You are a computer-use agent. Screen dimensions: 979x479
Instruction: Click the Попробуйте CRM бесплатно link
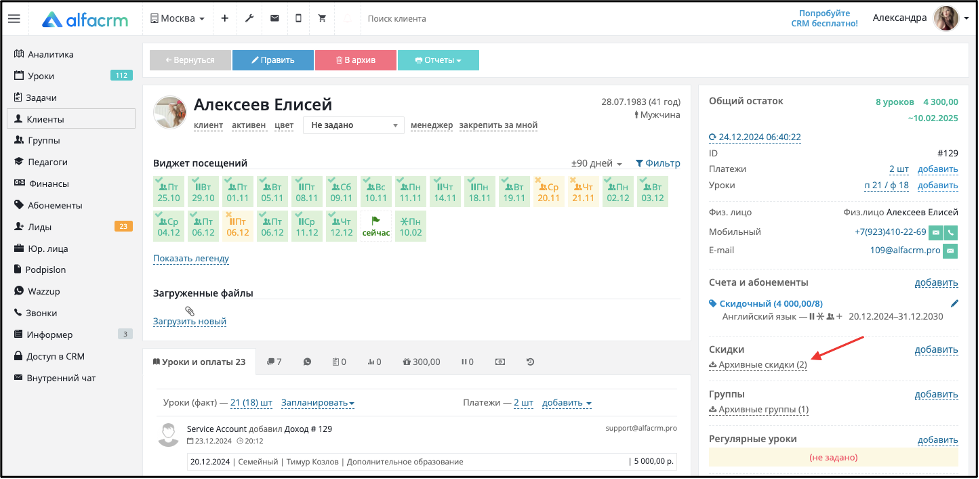coord(824,18)
